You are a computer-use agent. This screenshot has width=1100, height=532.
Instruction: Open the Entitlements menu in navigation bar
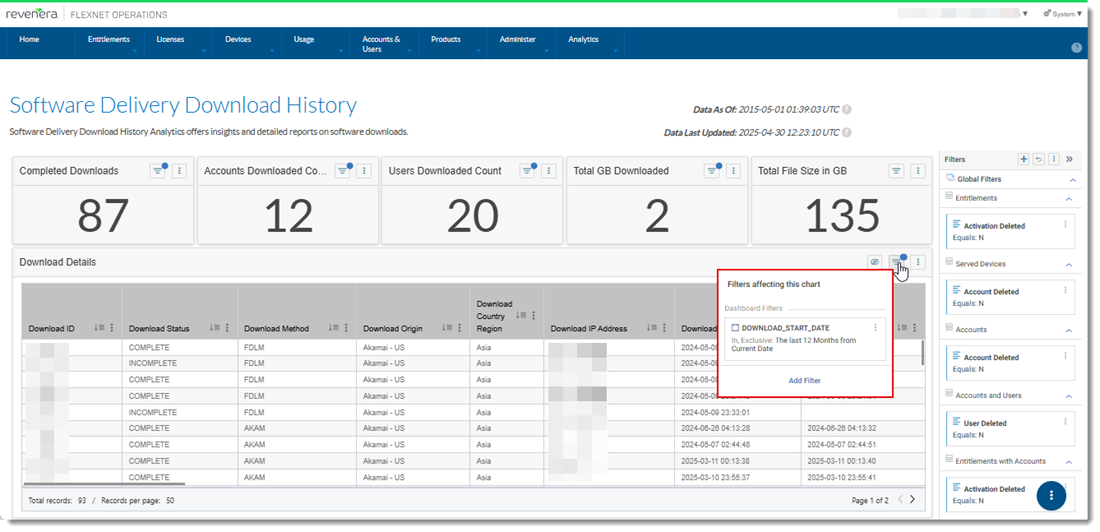click(x=109, y=40)
